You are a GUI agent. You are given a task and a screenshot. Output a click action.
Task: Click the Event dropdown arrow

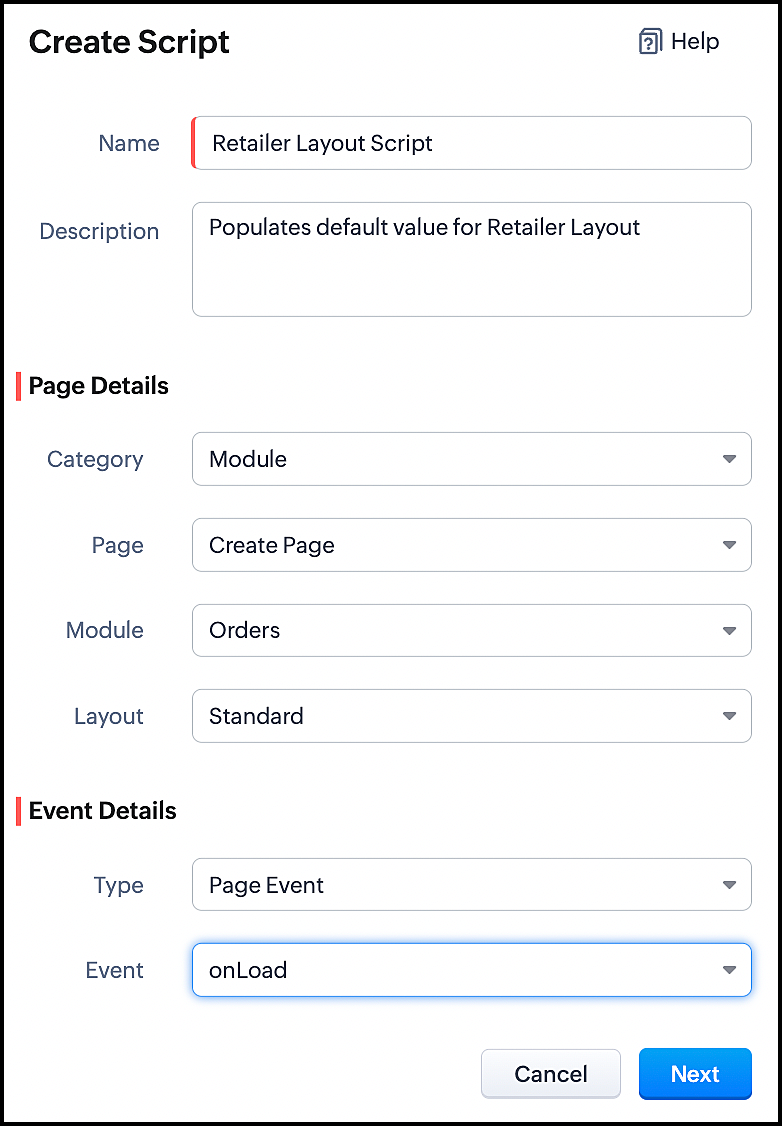(x=729, y=969)
